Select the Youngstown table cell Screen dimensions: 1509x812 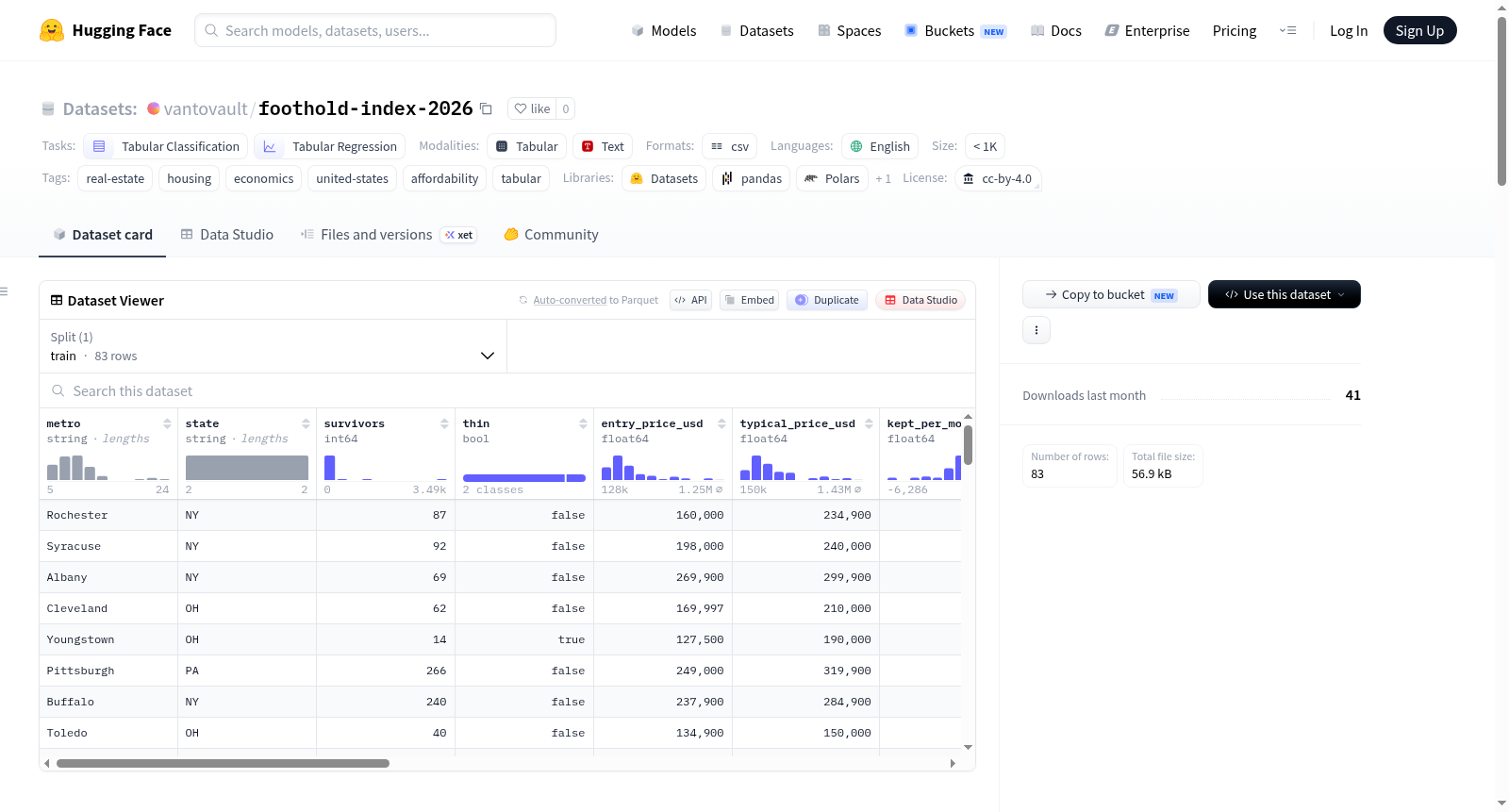[x=108, y=639]
